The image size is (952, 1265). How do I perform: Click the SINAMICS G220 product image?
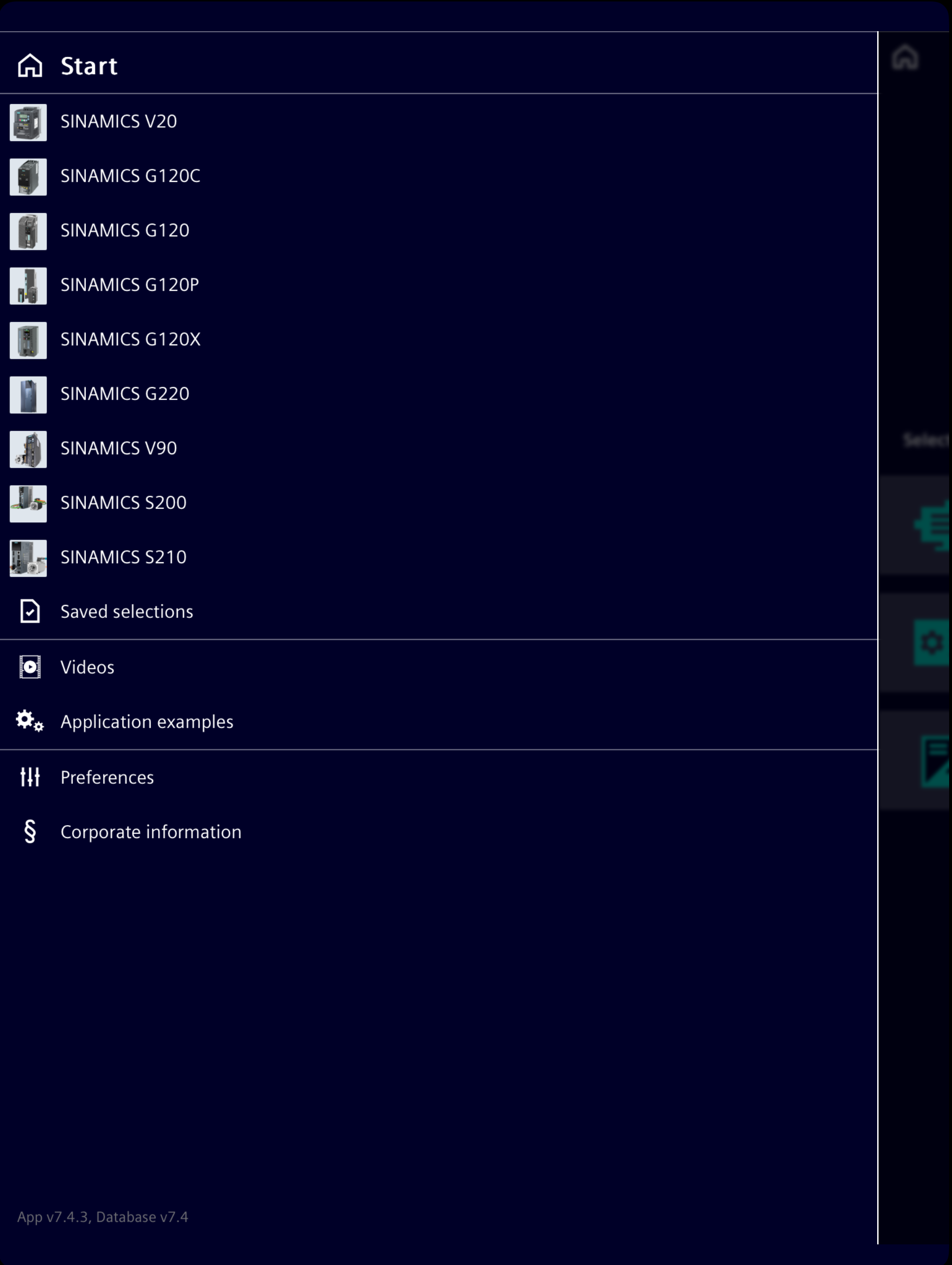tap(28, 395)
